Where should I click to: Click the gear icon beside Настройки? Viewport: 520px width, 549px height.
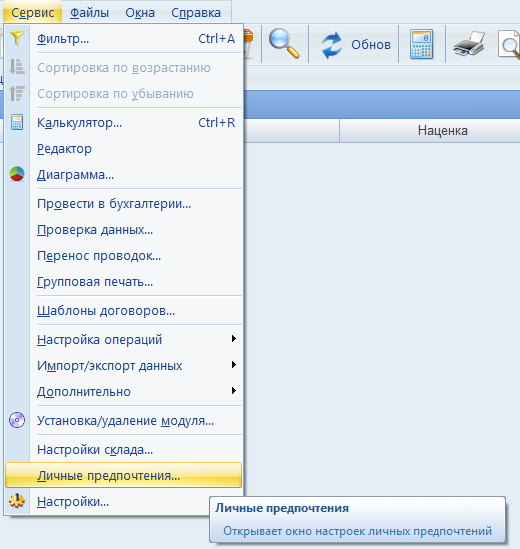[17, 501]
